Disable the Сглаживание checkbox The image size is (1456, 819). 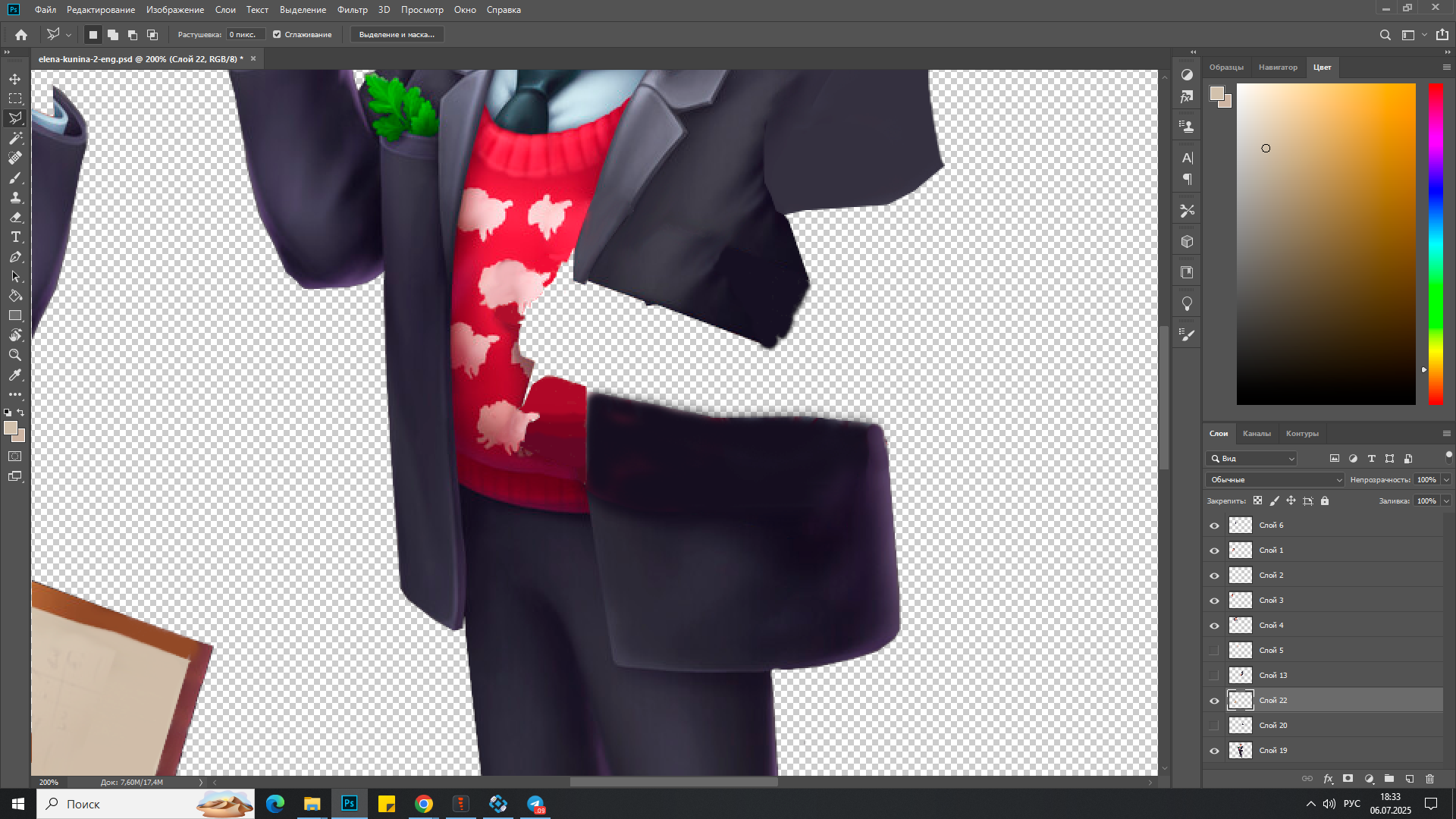click(277, 35)
